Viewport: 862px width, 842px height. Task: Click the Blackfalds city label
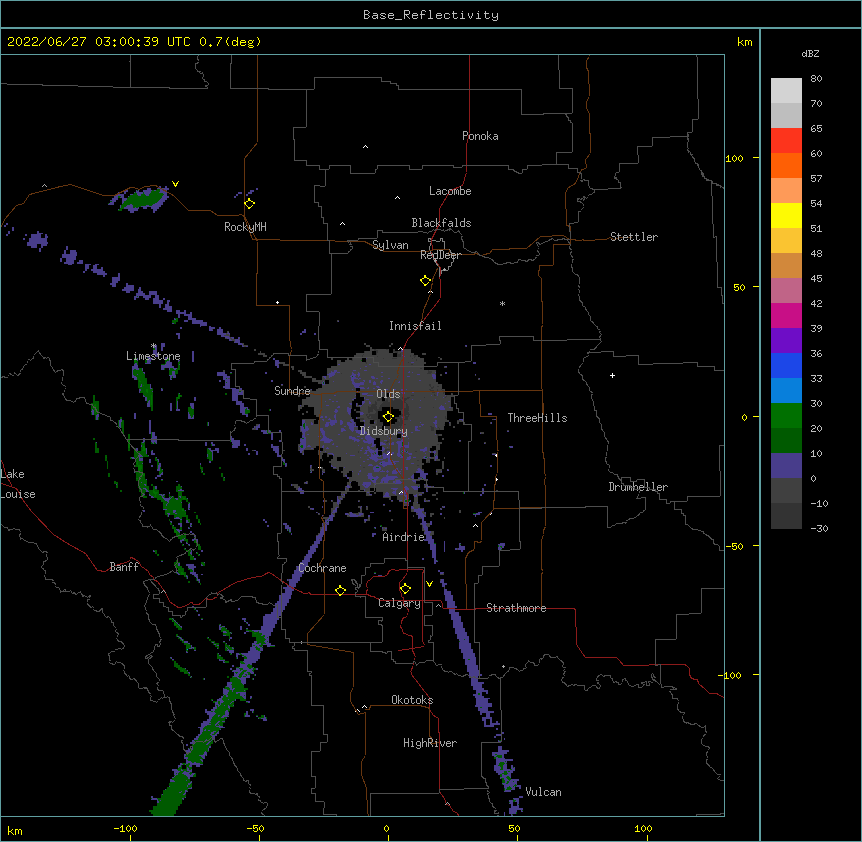[x=441, y=223]
